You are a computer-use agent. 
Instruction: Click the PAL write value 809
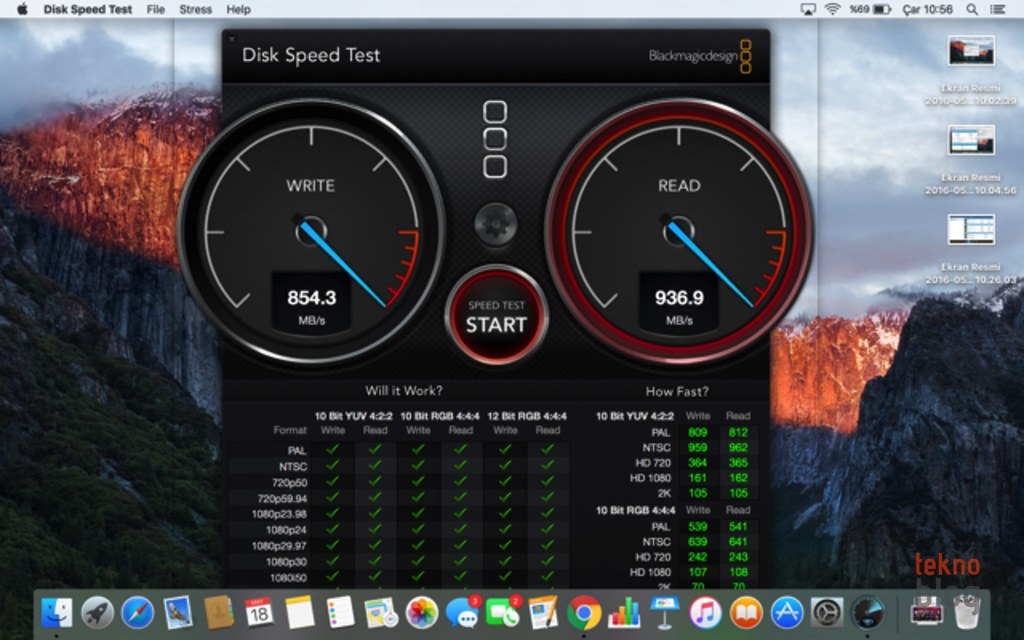697,432
